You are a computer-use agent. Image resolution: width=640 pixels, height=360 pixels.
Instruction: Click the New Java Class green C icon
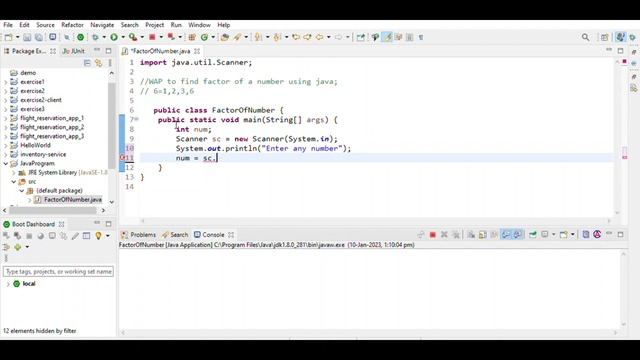pos(204,38)
